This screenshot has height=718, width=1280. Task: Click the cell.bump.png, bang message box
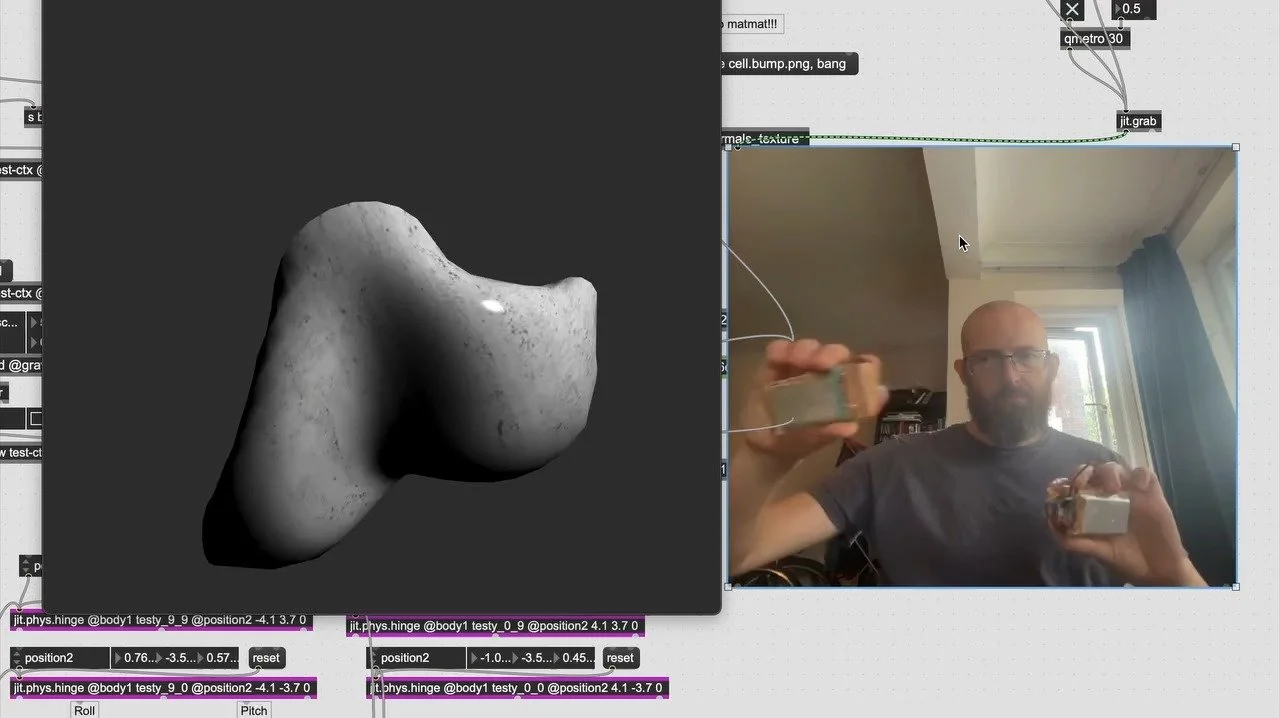coord(789,63)
